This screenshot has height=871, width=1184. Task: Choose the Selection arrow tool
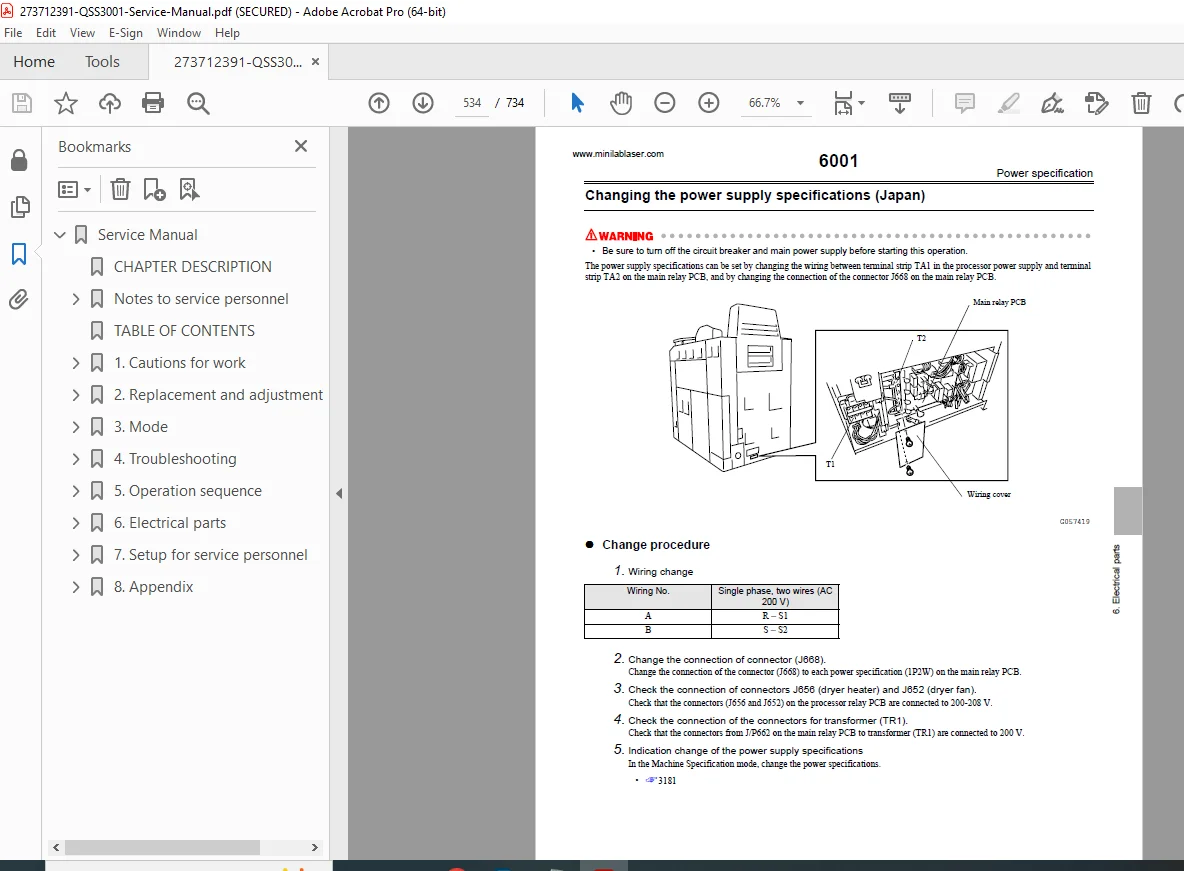point(577,103)
